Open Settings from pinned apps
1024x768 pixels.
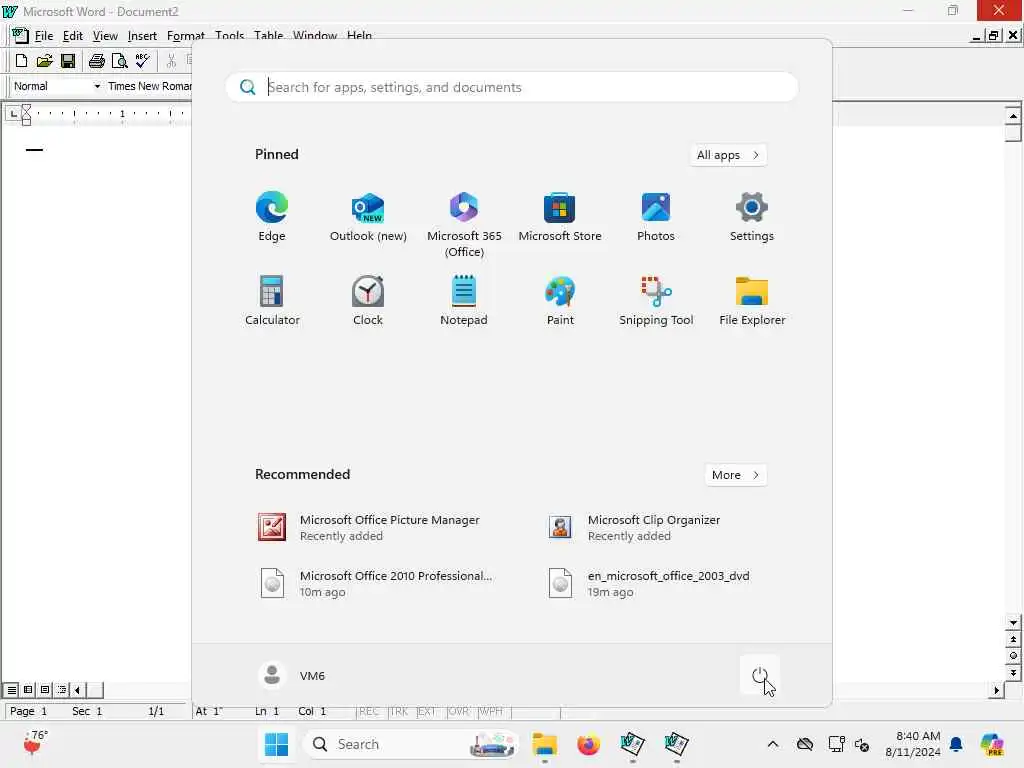click(x=752, y=217)
